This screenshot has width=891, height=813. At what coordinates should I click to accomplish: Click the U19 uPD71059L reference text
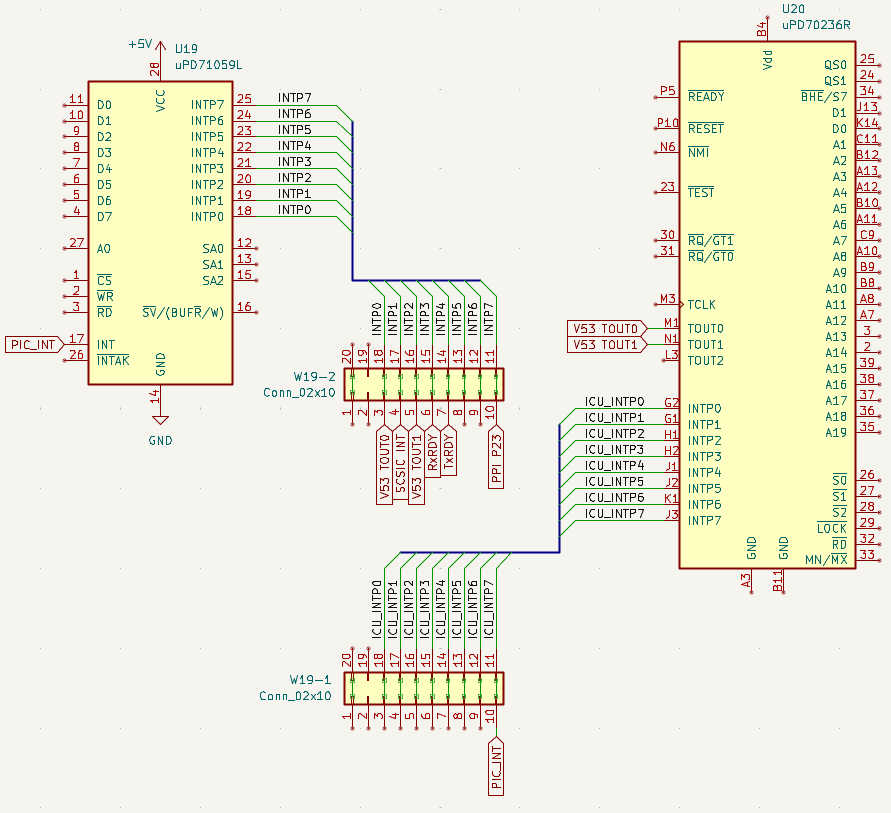coord(186,48)
